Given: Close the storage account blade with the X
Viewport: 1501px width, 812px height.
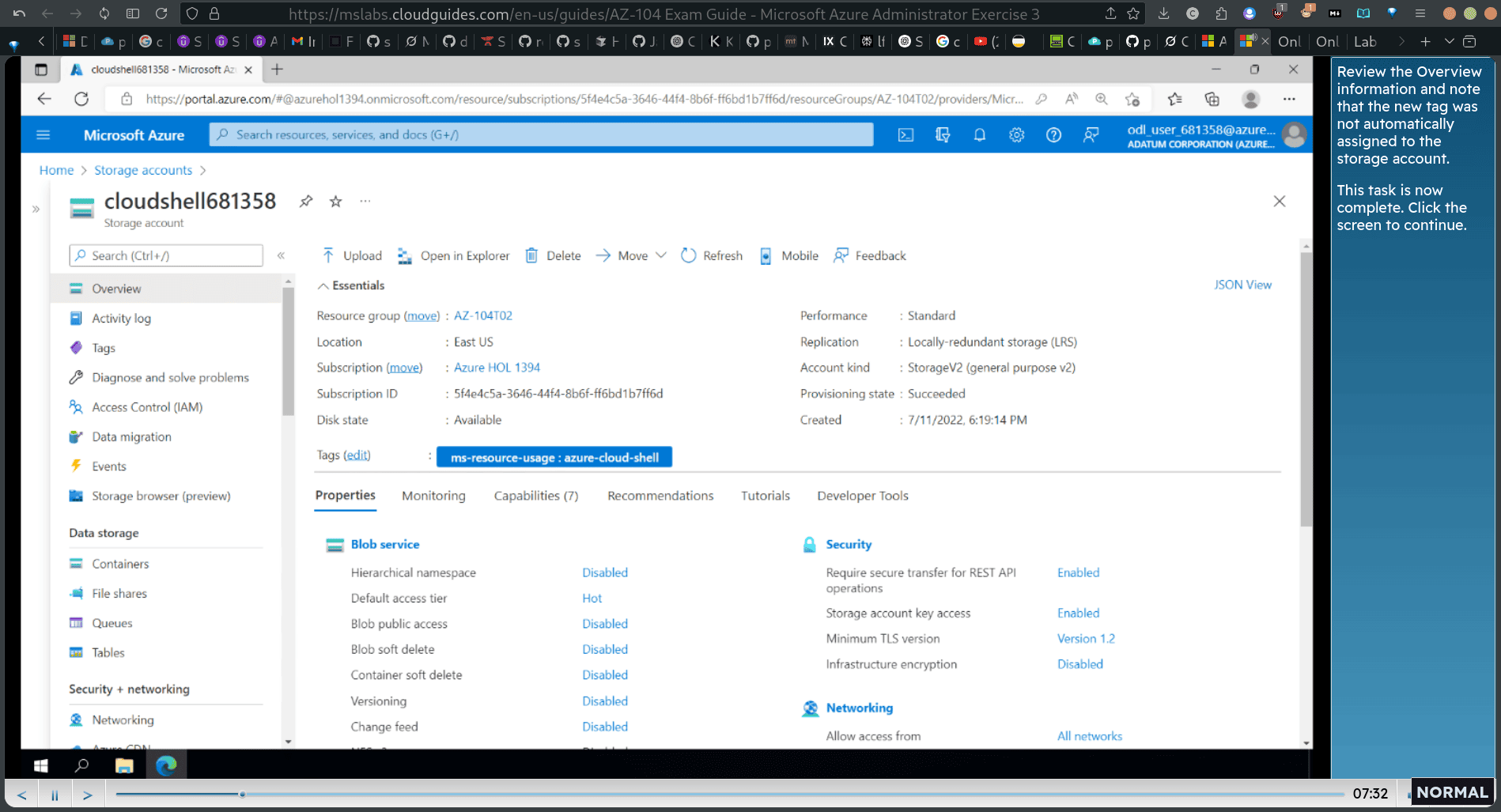Looking at the screenshot, I should click(1279, 201).
